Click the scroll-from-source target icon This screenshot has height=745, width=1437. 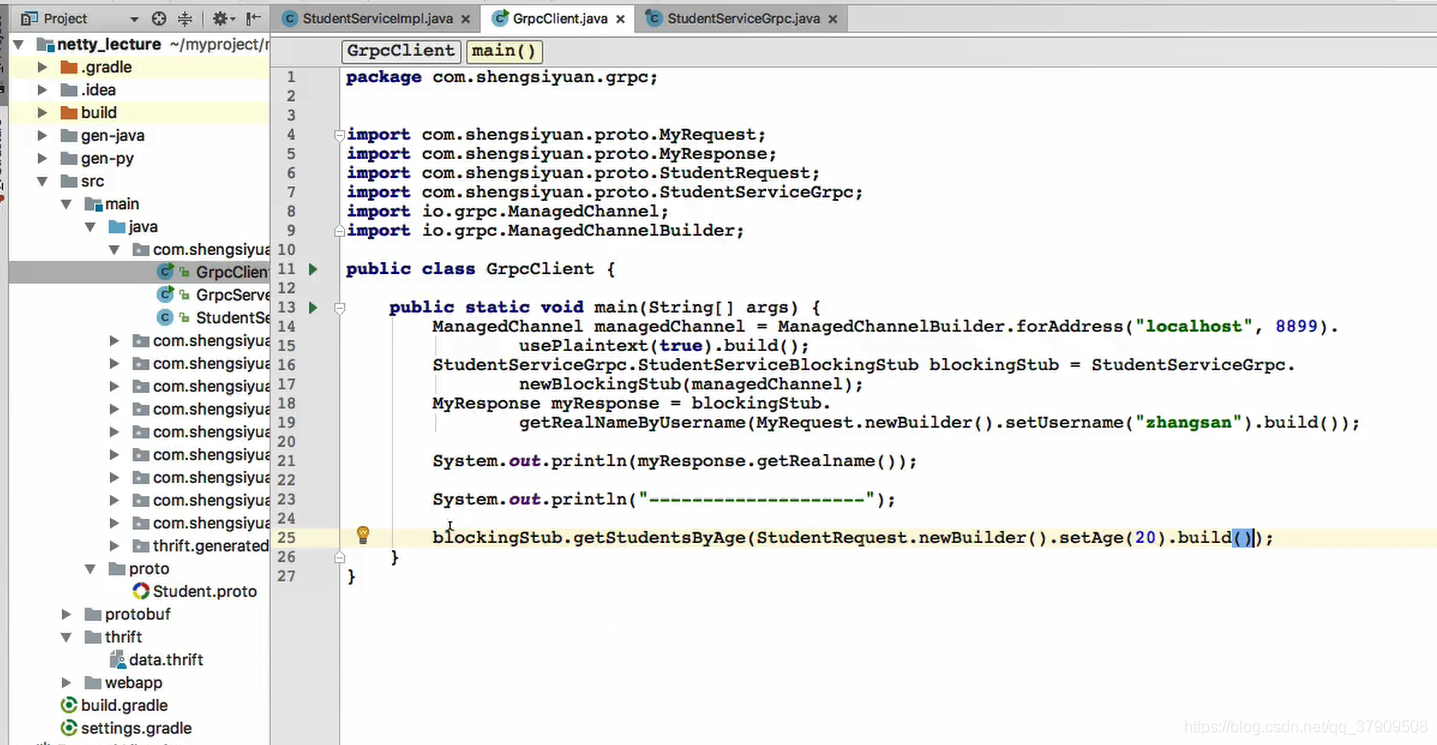pyautogui.click(x=159, y=19)
